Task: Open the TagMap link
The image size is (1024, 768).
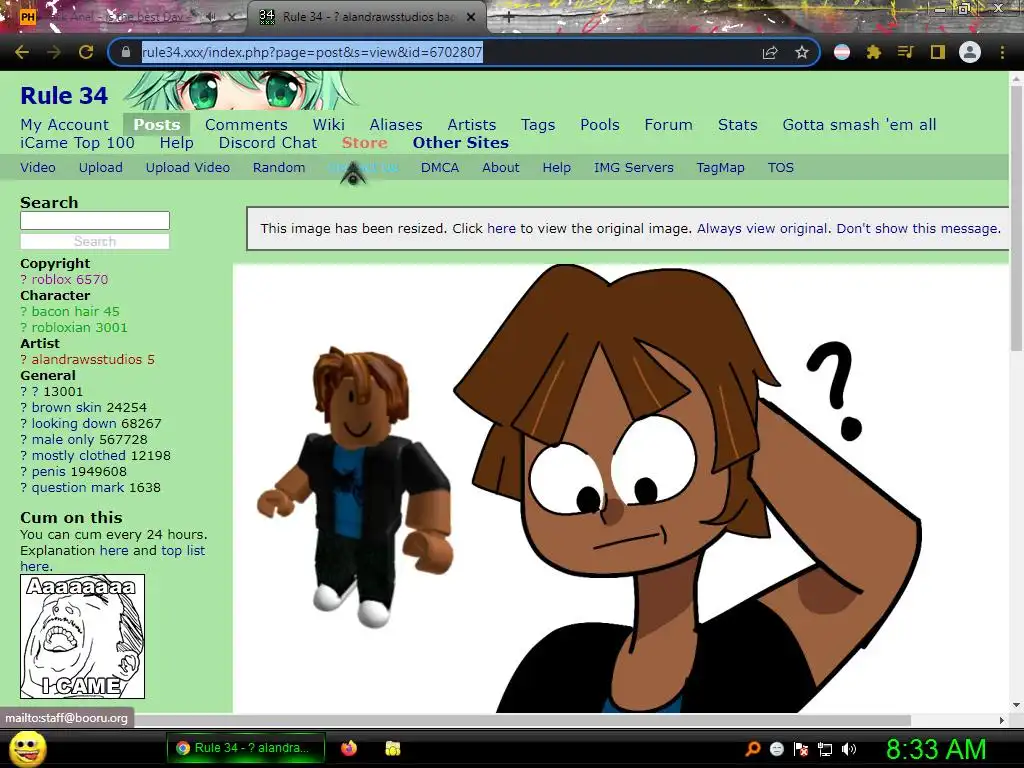Action: [x=720, y=168]
